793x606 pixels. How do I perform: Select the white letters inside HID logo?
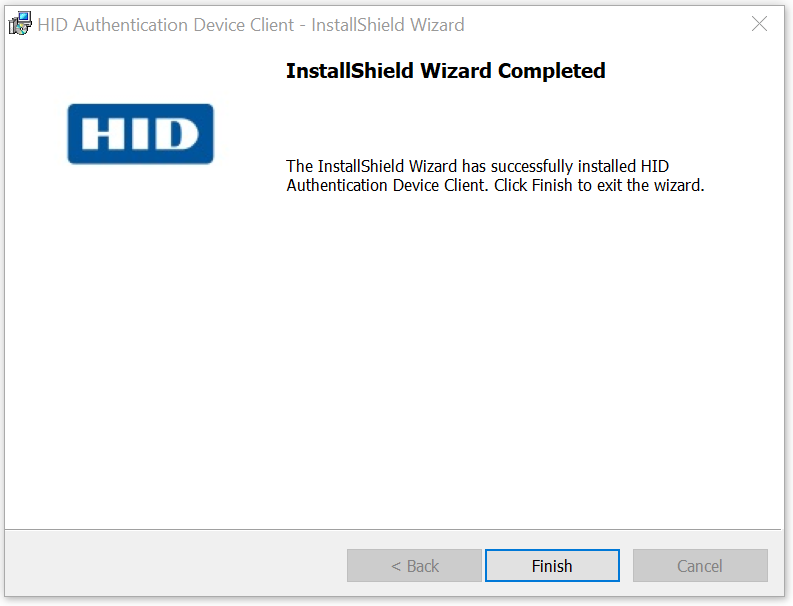click(140, 134)
